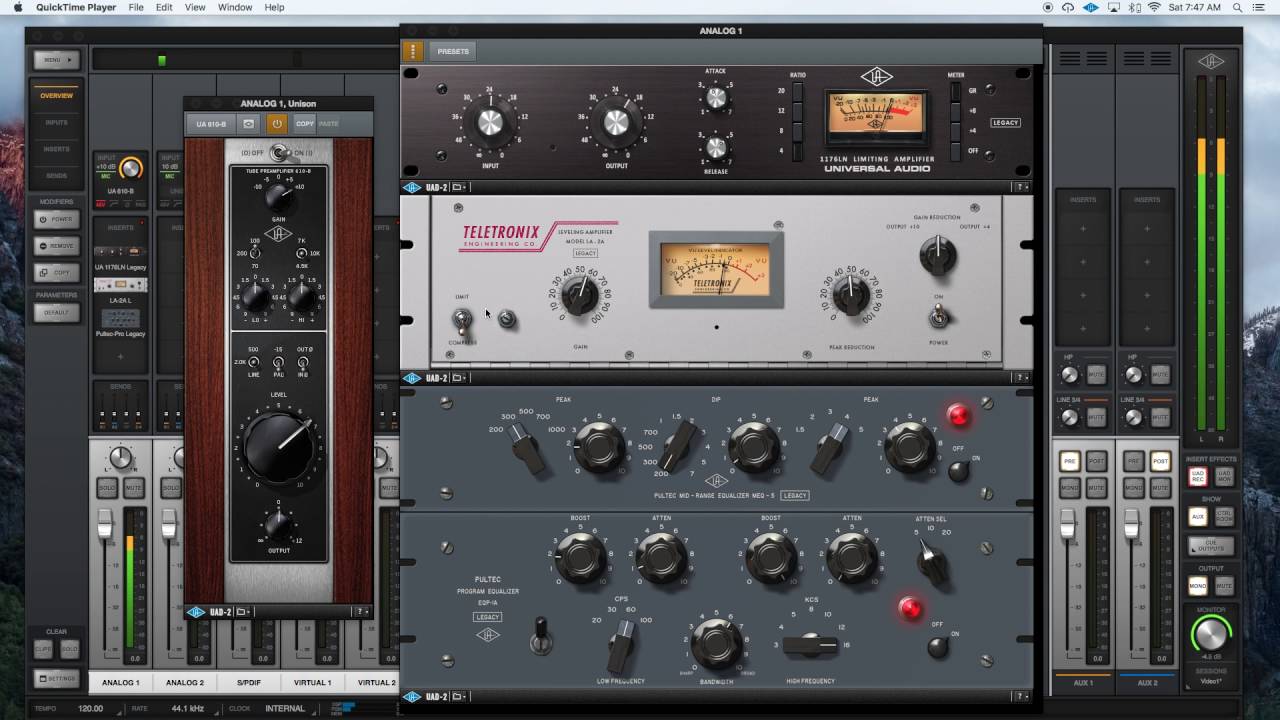The image size is (1280, 720).
Task: Click the Unison window power icon
Action: tap(277, 124)
